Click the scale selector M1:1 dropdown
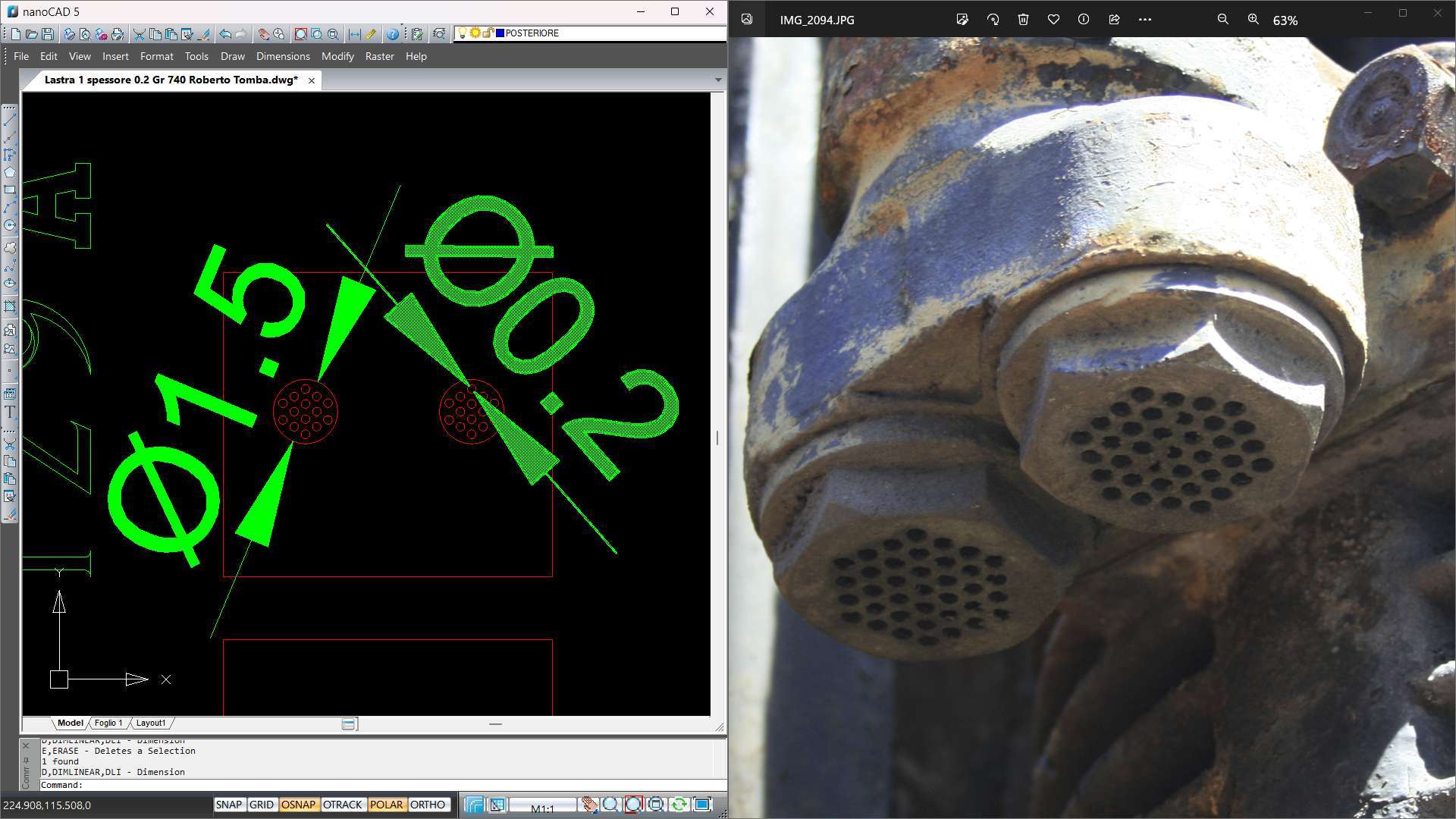The image size is (1456, 819). 542,804
